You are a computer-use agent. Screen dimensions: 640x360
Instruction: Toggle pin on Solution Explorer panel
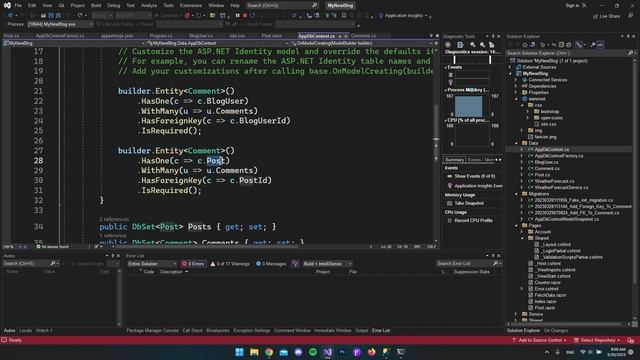628,36
